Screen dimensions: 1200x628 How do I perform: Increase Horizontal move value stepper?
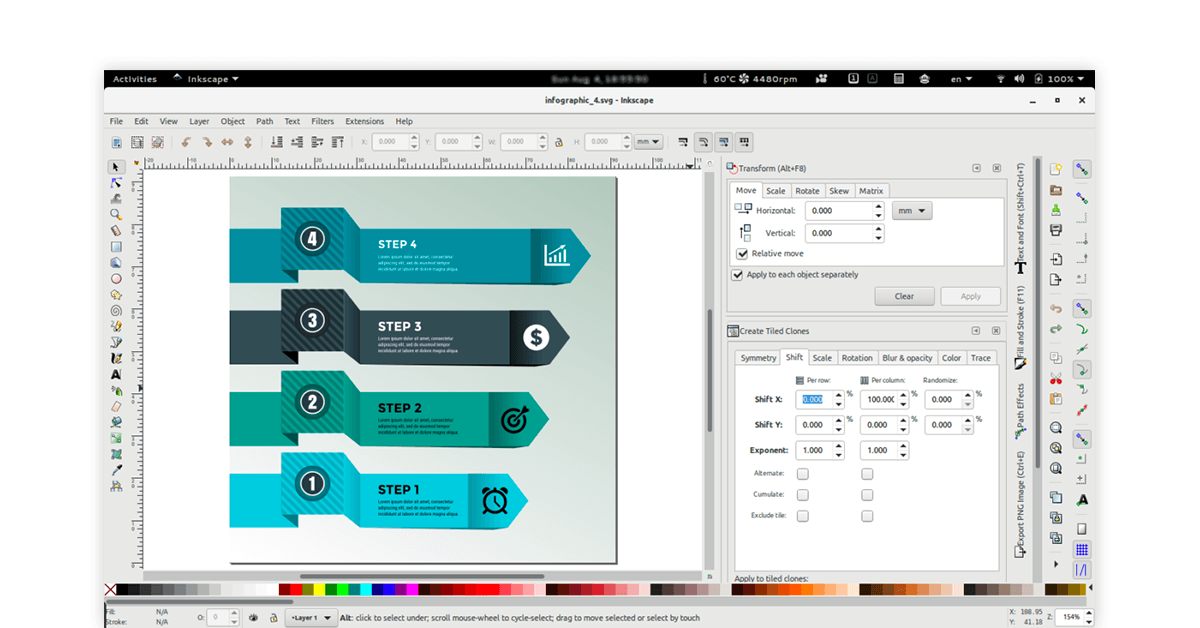click(879, 207)
